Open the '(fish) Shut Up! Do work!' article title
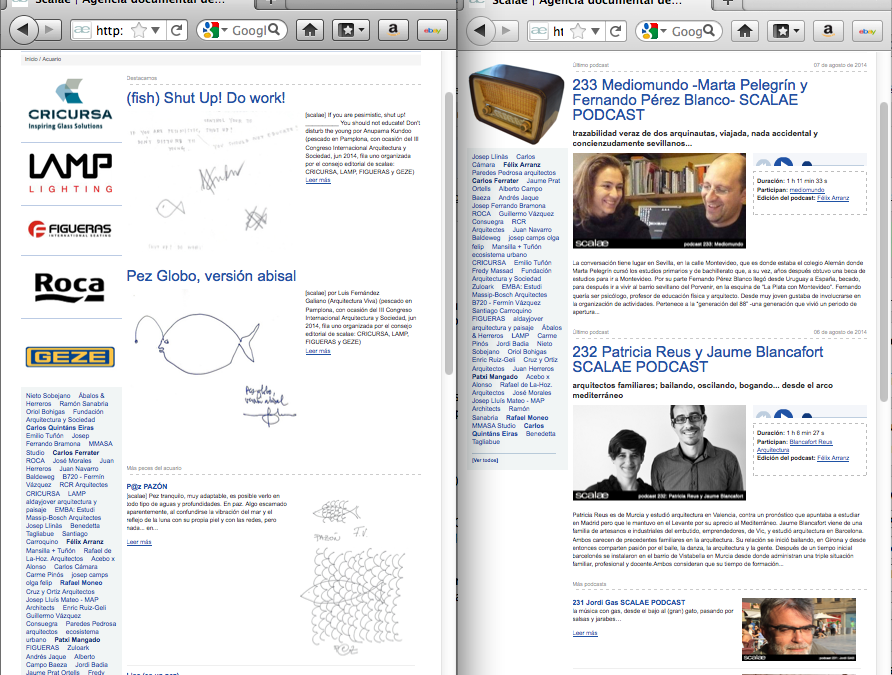 coord(205,98)
